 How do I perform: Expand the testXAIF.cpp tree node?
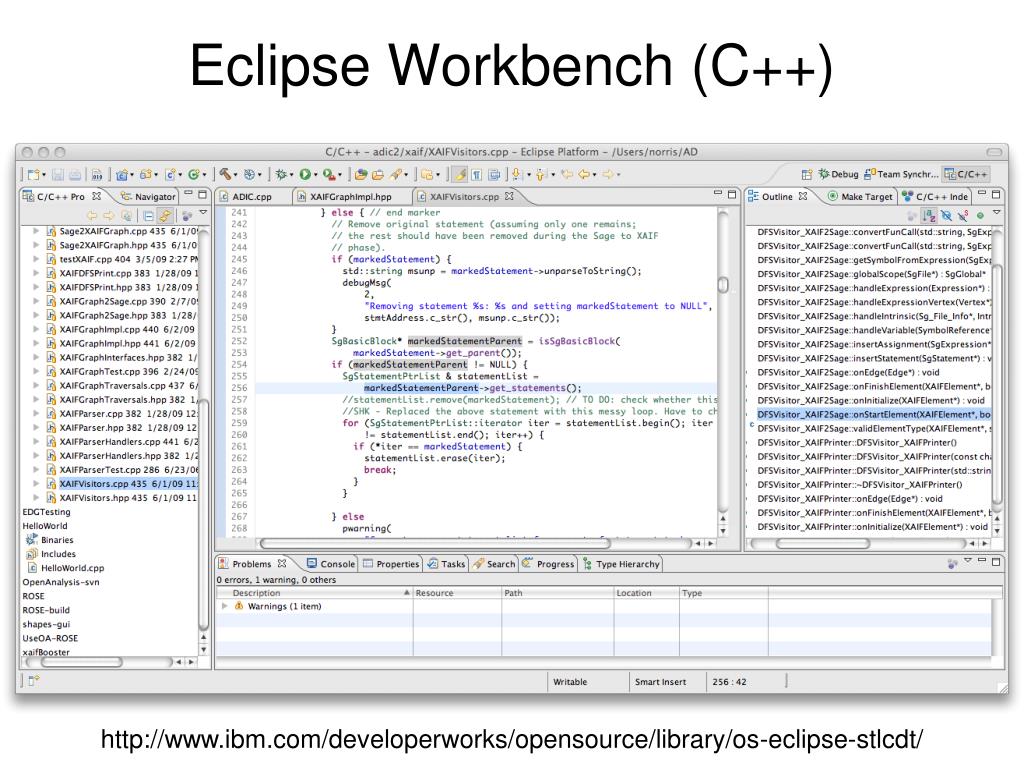click(x=36, y=259)
